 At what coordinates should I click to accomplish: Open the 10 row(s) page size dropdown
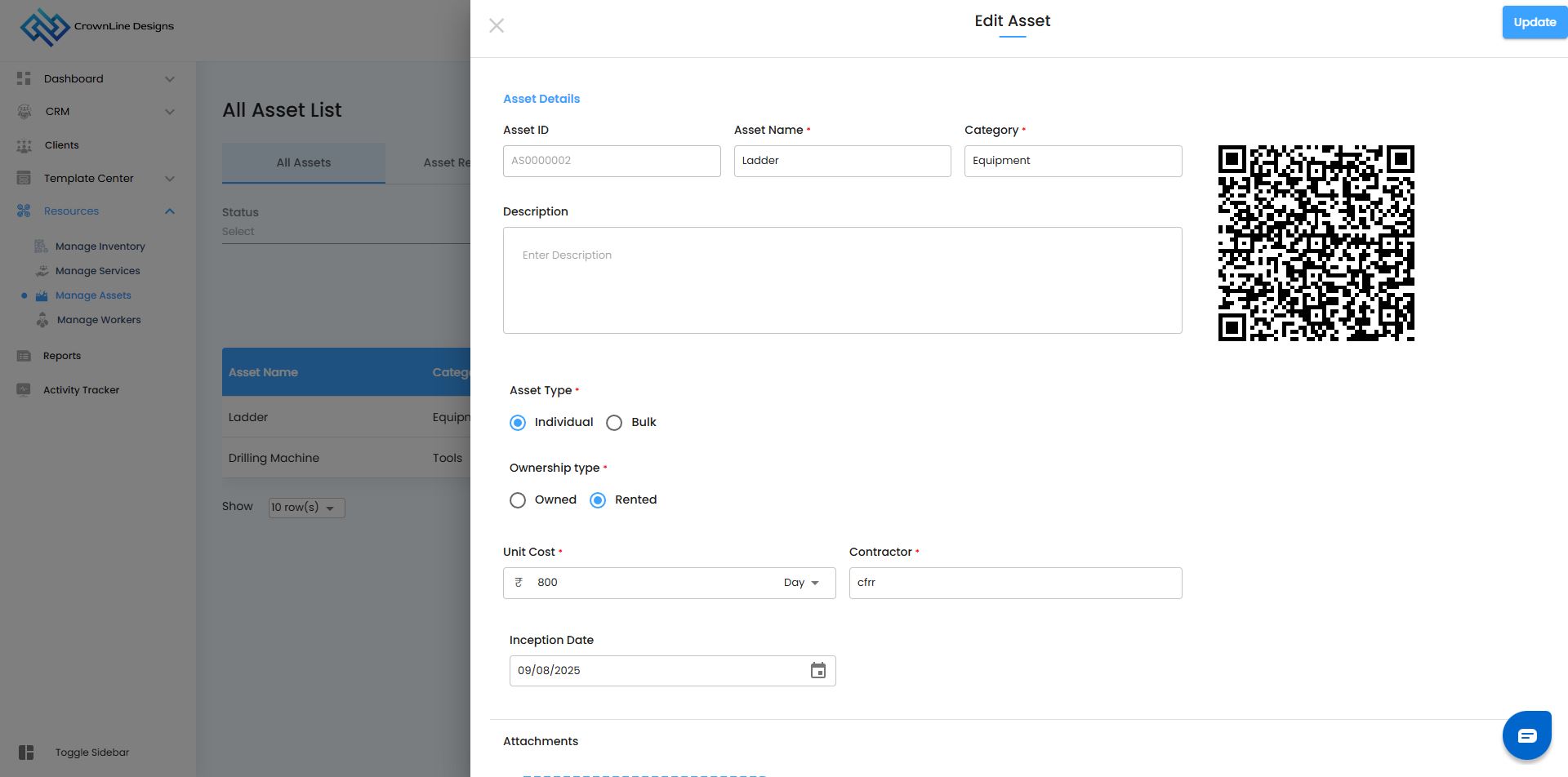click(x=307, y=508)
